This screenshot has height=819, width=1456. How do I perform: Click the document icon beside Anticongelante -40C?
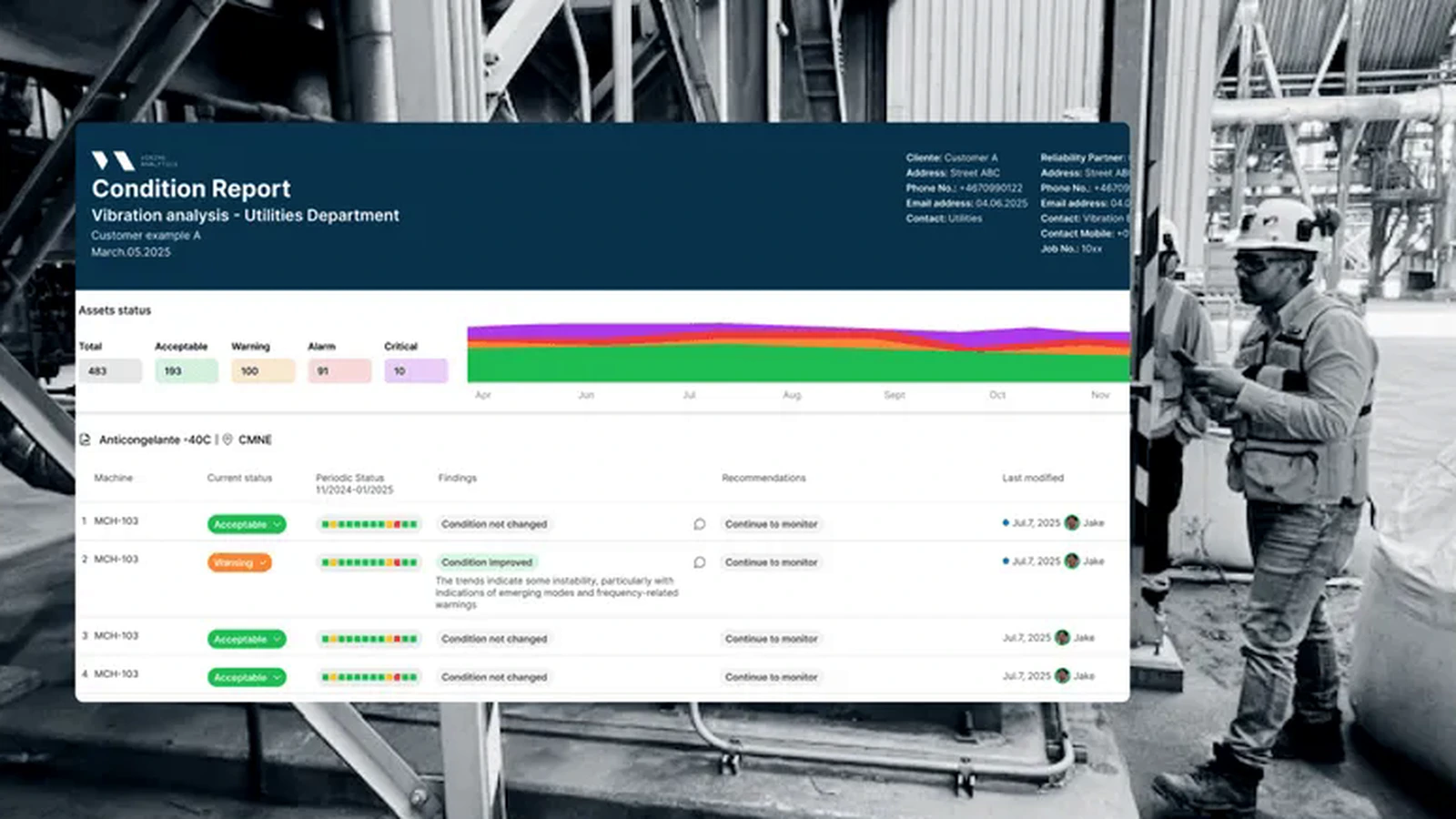click(x=85, y=440)
